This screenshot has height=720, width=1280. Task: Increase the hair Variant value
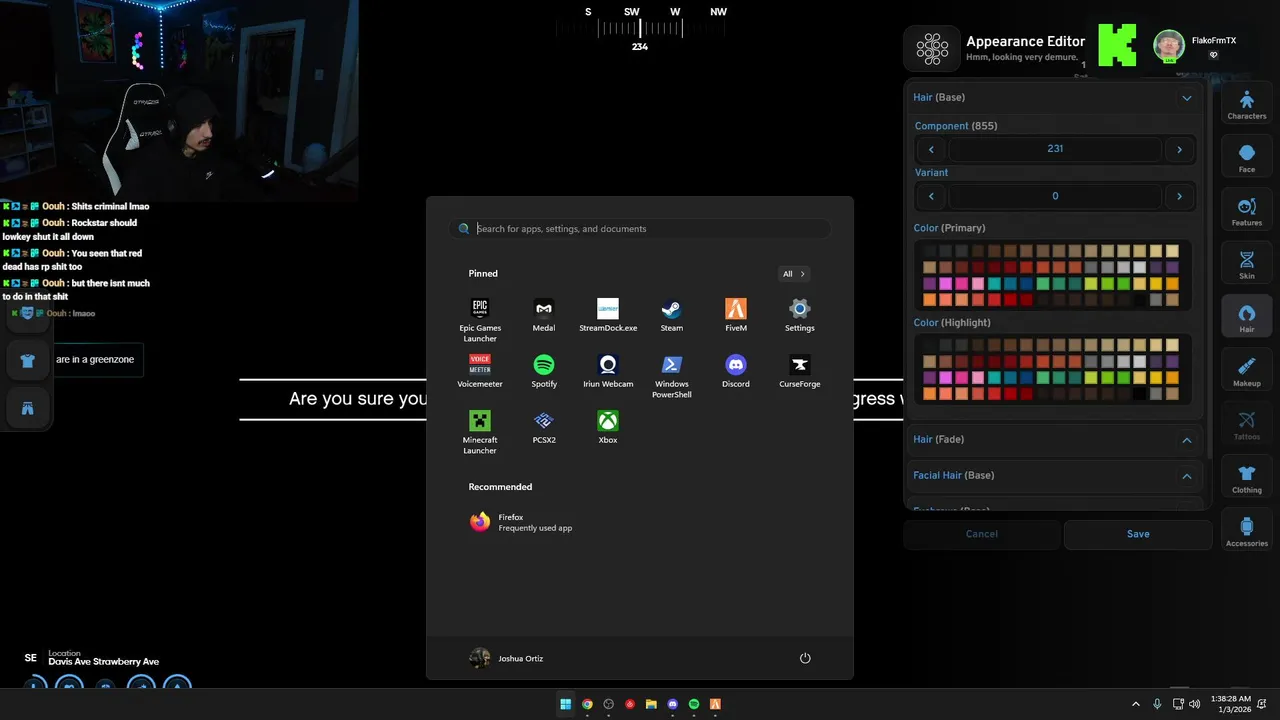click(x=1179, y=197)
